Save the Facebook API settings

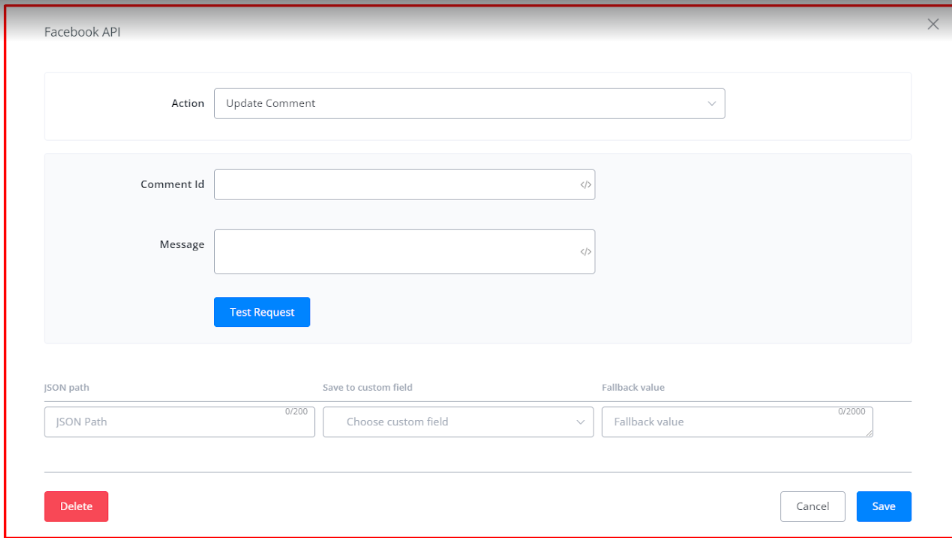click(883, 507)
